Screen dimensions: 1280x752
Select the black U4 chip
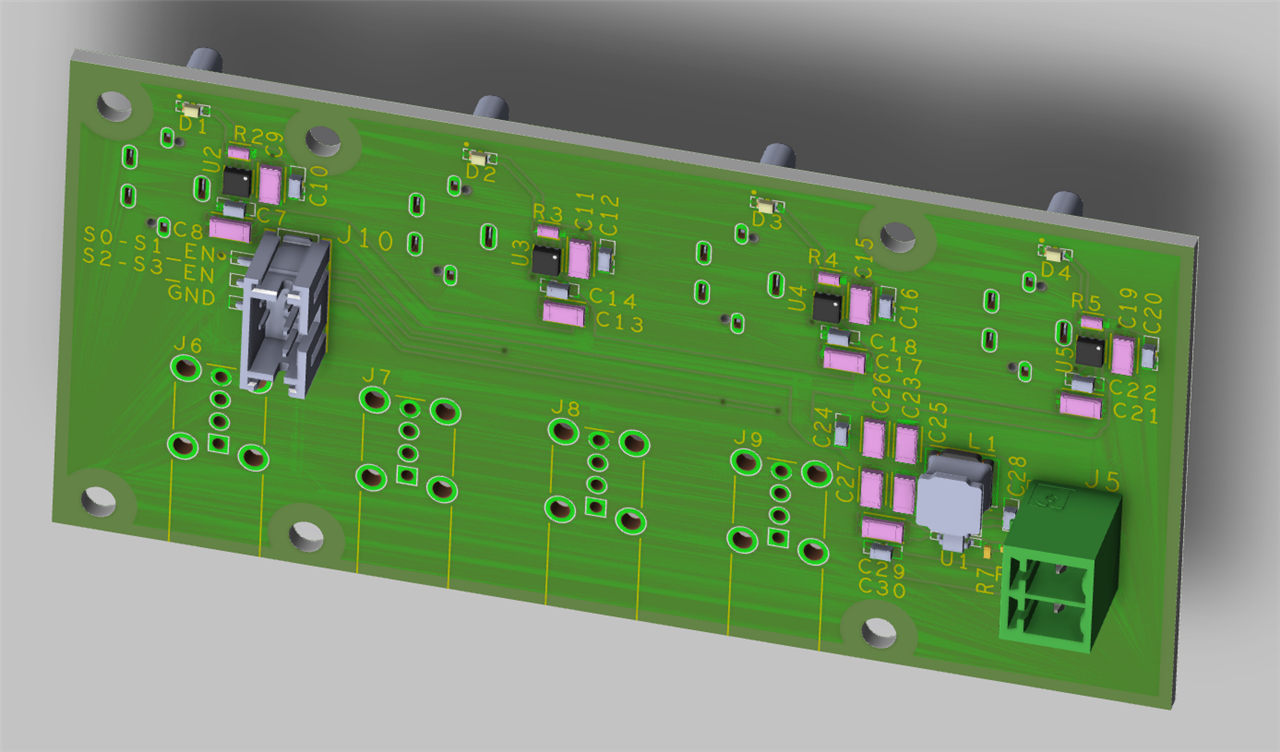click(828, 306)
